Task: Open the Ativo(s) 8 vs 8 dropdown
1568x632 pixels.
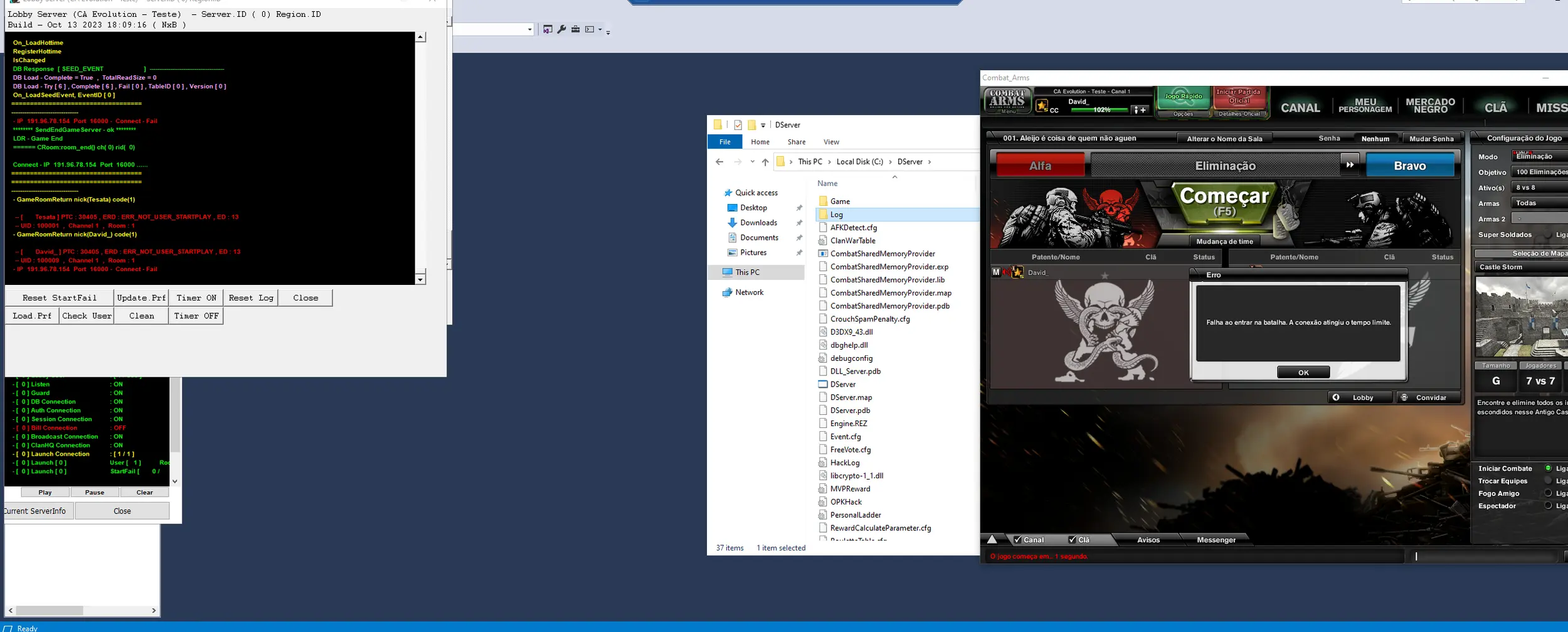Action: coord(1540,188)
